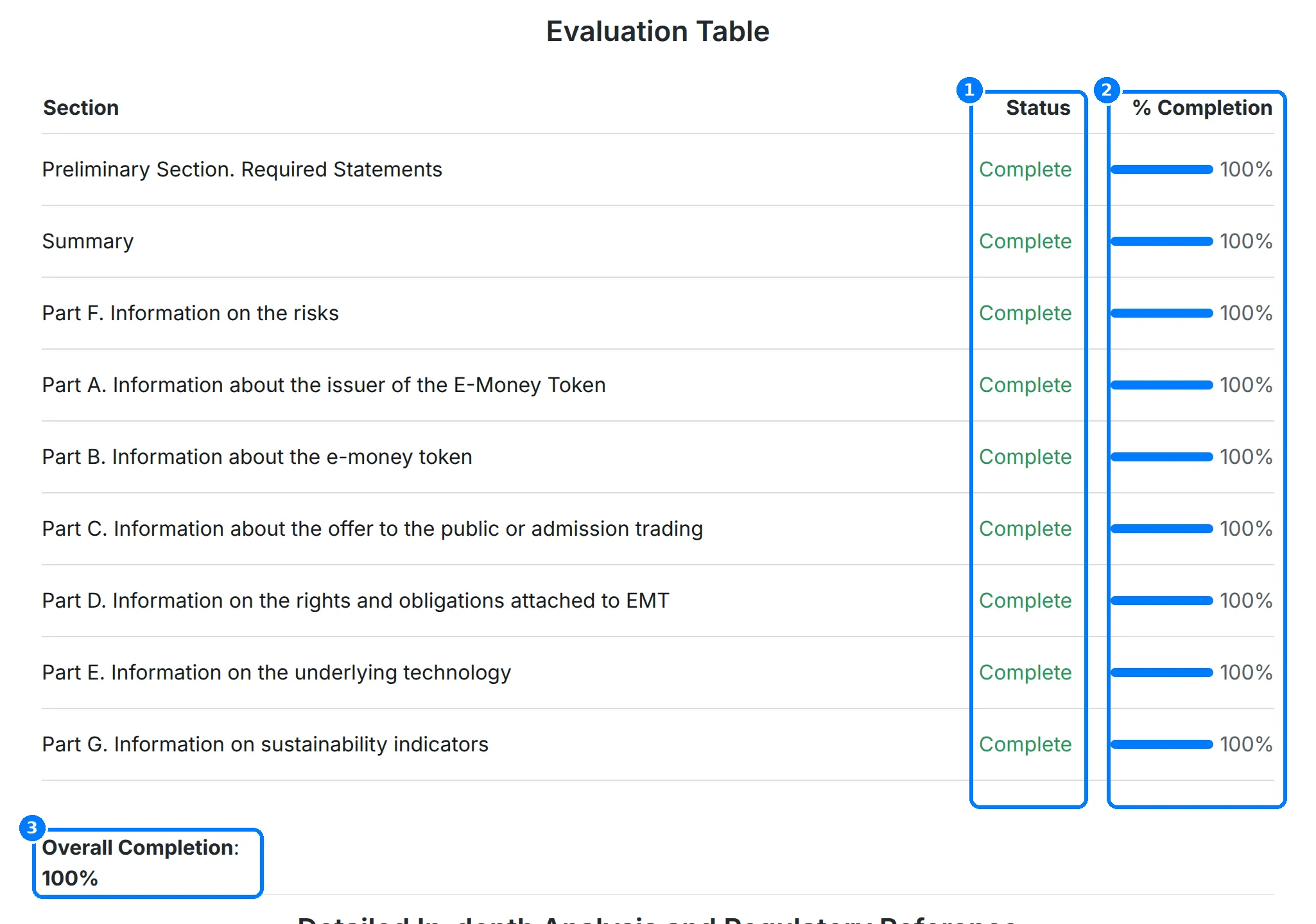Click 100% value in Part E row
Viewport: 1316px width, 924px height.
[1246, 672]
